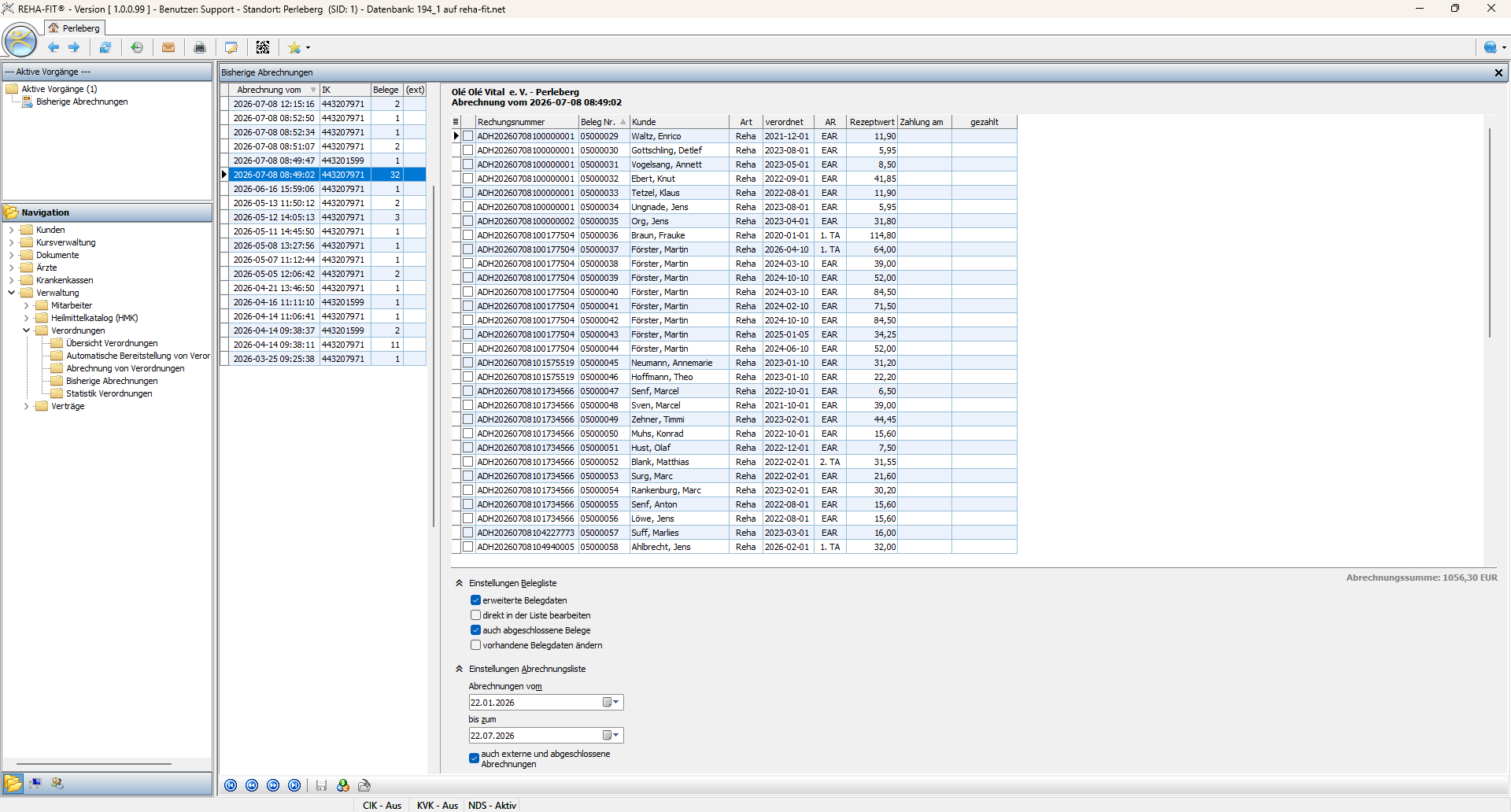
Task: Close the Bisherige Abrechnungen panel with X
Action: [1498, 72]
